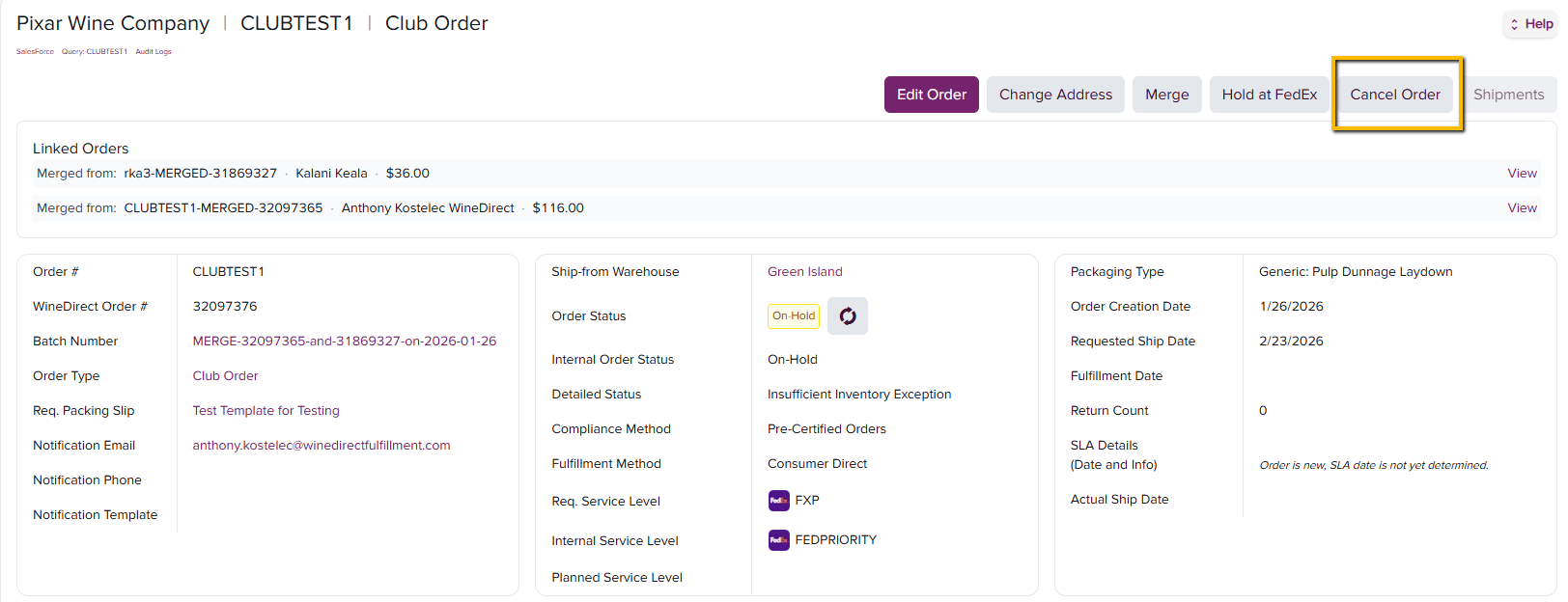Click Insufficient Inventory Exception text

click(859, 395)
